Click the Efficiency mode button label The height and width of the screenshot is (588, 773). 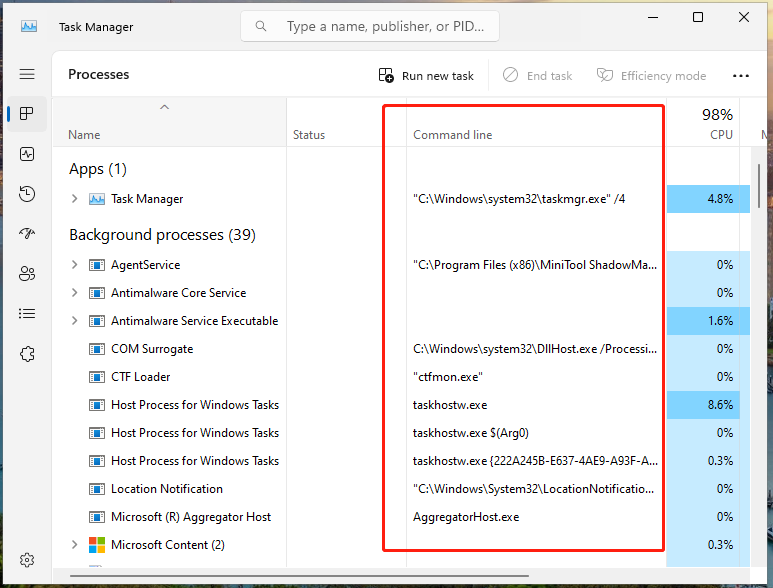(x=664, y=76)
